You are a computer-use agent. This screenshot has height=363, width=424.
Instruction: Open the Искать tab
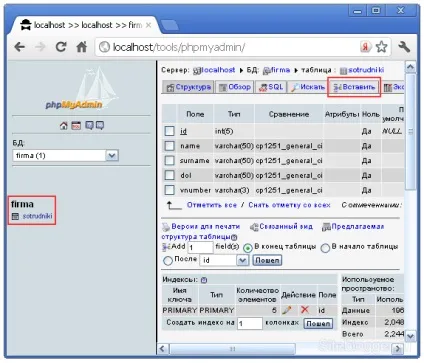pos(307,87)
